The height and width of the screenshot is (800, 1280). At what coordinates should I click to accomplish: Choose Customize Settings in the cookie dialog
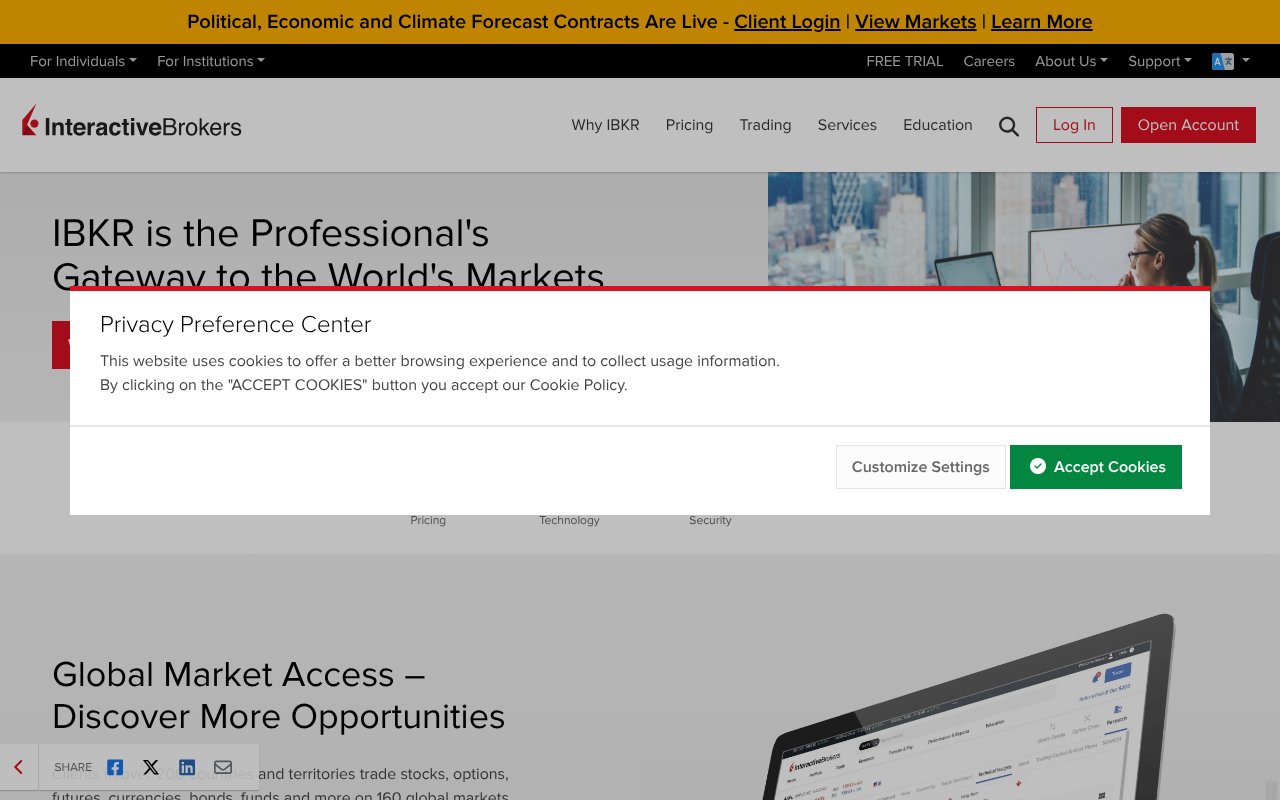point(920,466)
